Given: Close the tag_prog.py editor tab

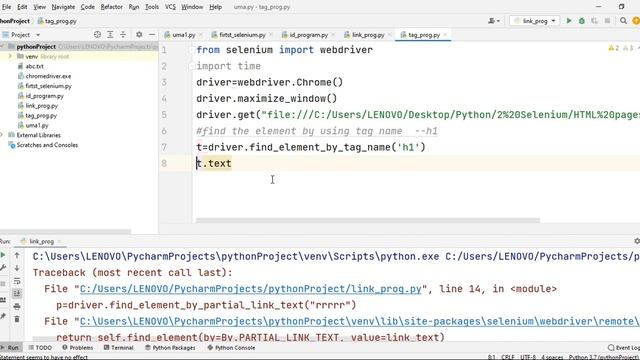Looking at the screenshot, I should point(445,35).
